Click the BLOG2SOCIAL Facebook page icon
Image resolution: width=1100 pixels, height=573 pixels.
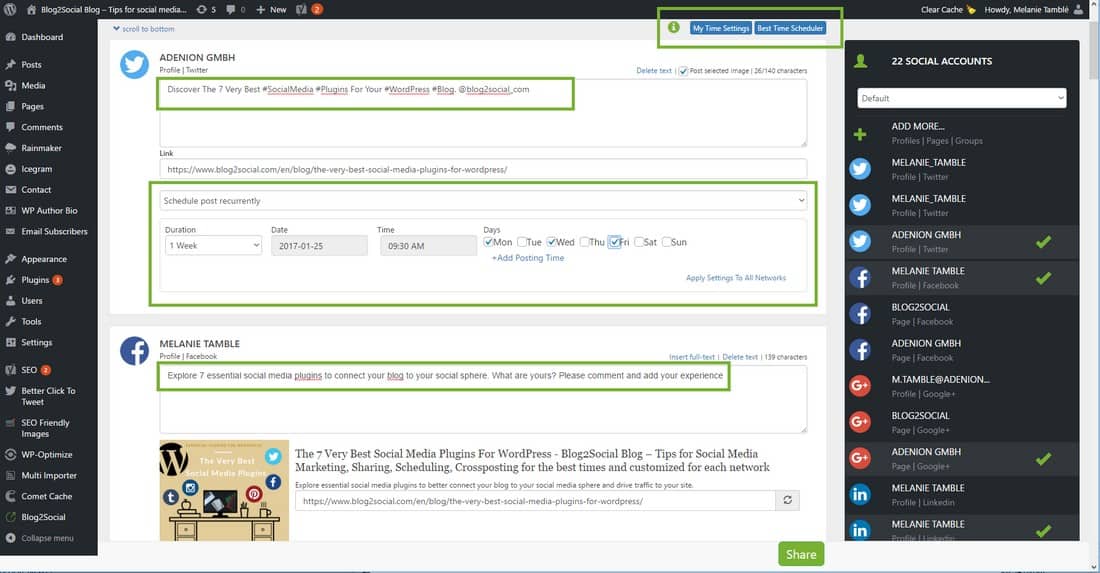point(860,314)
